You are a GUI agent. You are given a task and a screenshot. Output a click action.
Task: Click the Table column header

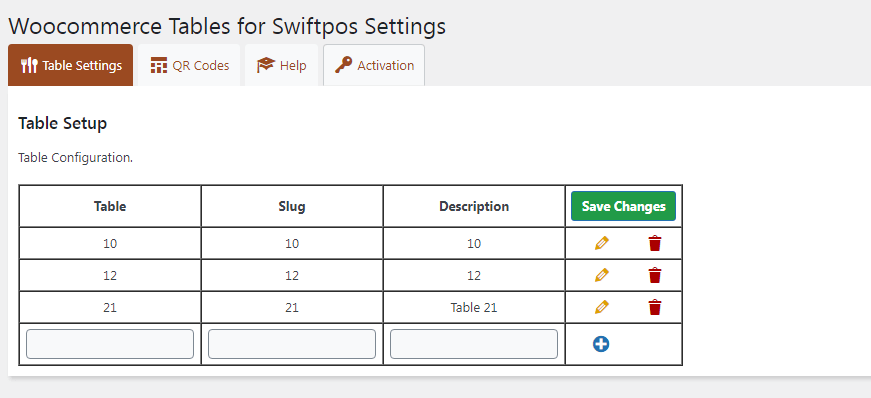click(110, 206)
